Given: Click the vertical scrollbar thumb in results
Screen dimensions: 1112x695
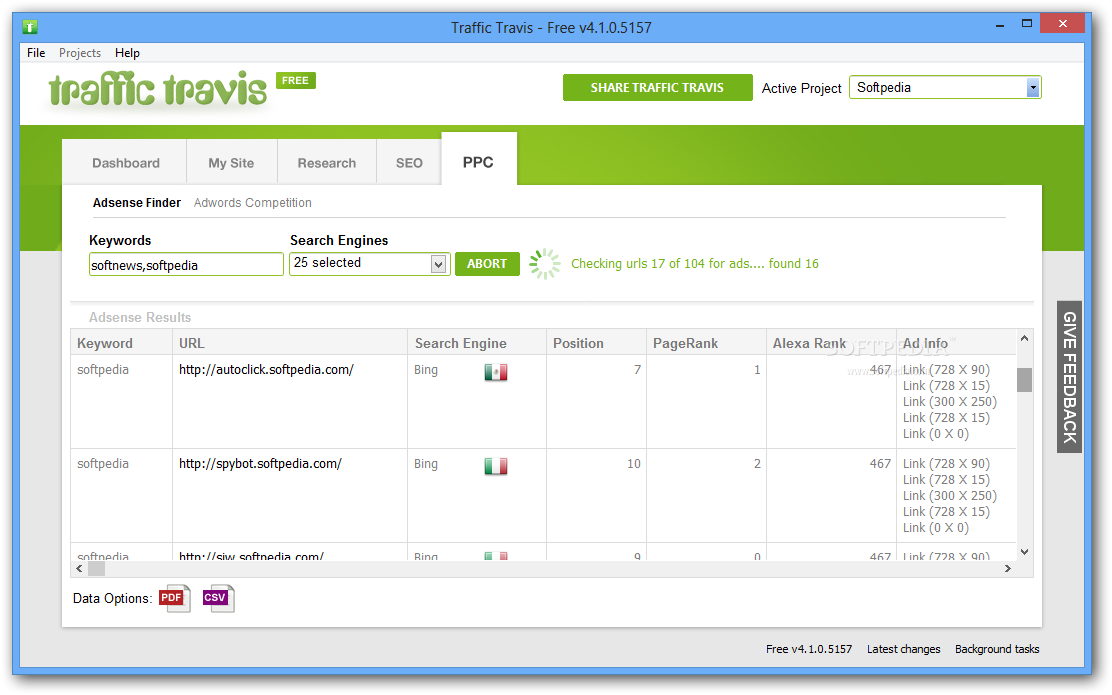Looking at the screenshot, I should [1024, 379].
